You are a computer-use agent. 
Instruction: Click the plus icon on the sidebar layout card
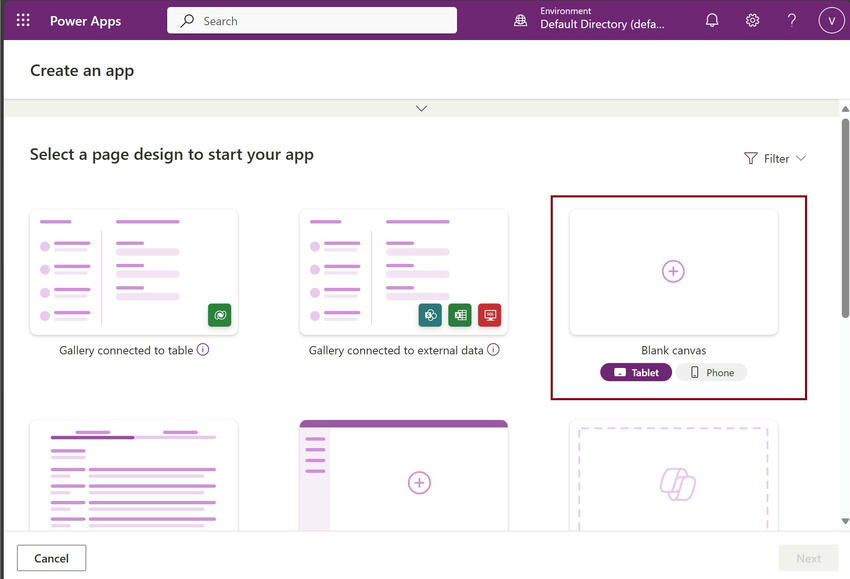tap(419, 482)
